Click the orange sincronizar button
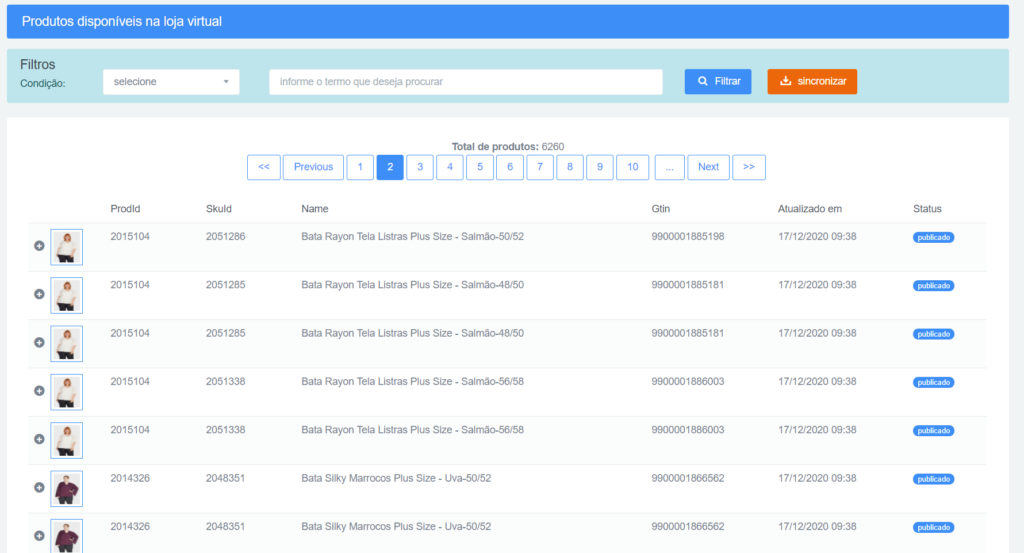Screen dimensions: 1024x553 pyautogui.click(x=812, y=82)
